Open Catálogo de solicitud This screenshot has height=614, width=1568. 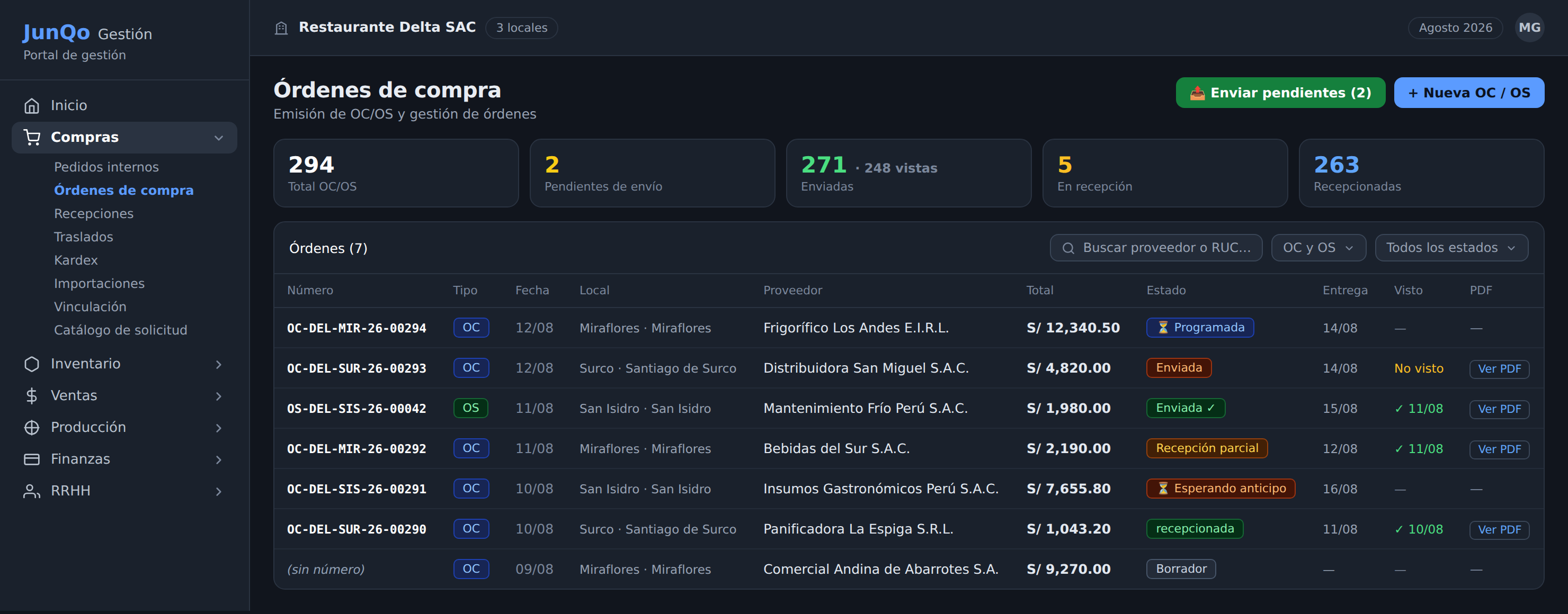(x=121, y=330)
